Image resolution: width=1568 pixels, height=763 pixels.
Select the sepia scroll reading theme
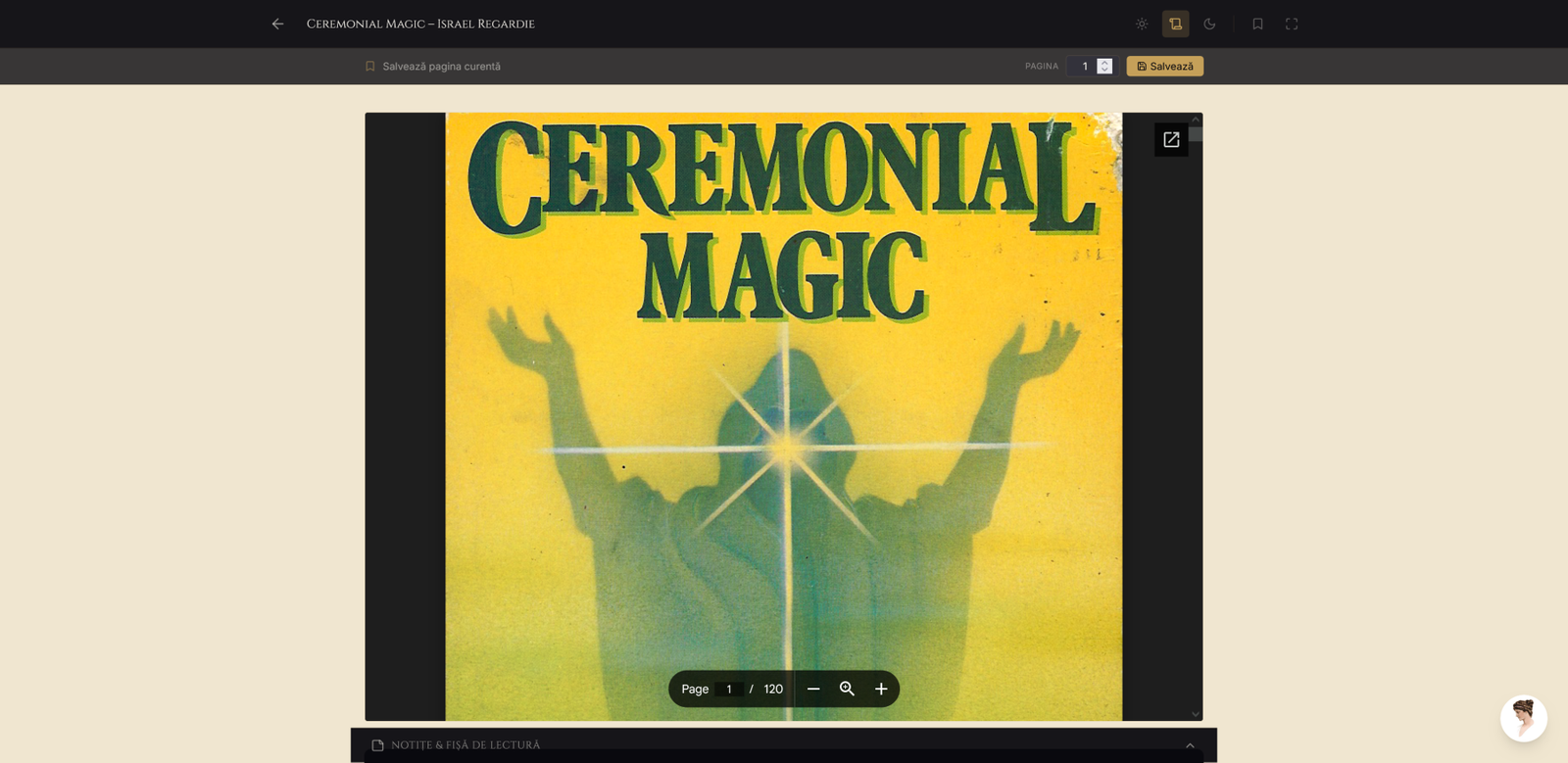click(x=1176, y=24)
